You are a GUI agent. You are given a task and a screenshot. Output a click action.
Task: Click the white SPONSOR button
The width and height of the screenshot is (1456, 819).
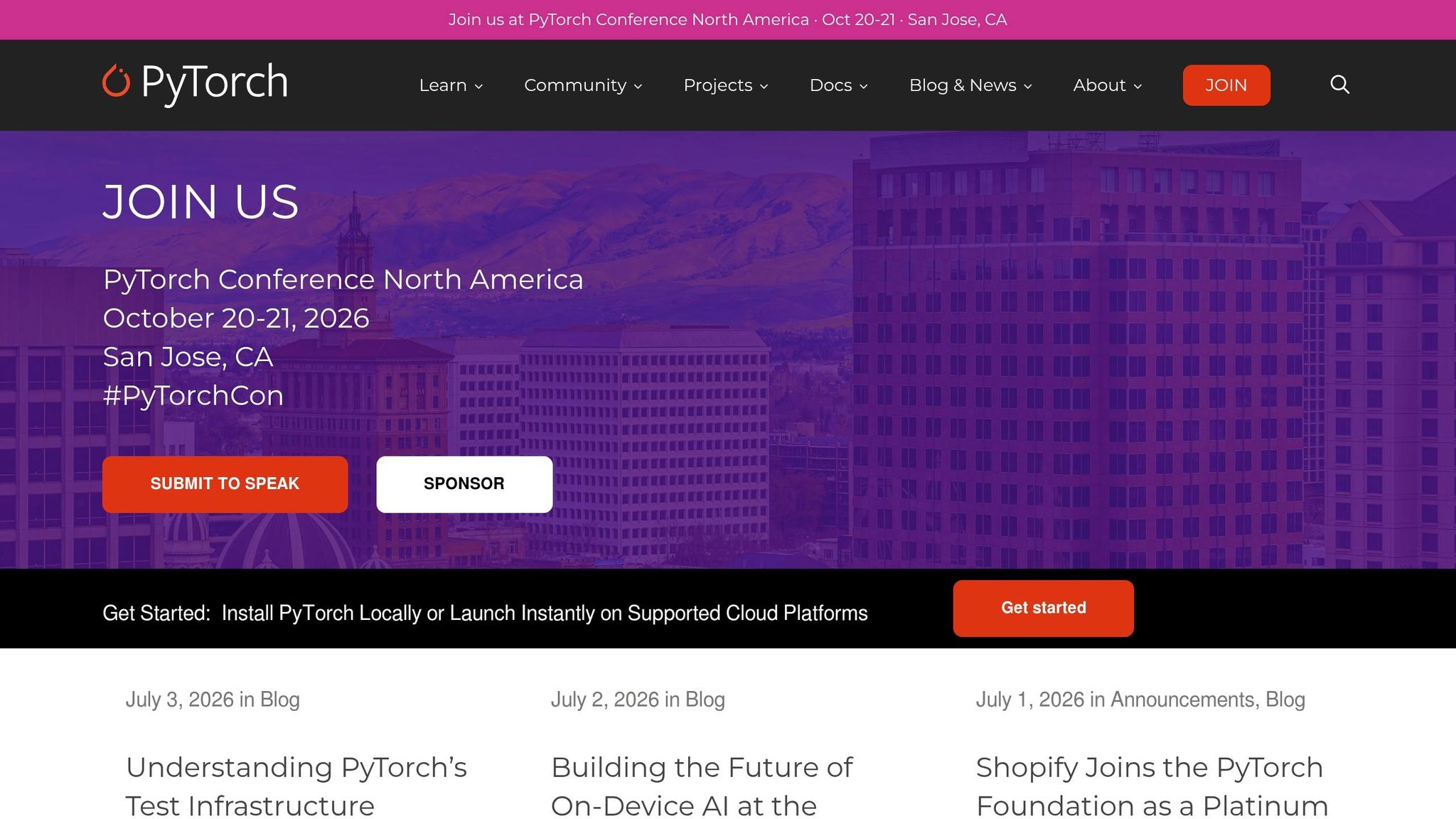[464, 484]
